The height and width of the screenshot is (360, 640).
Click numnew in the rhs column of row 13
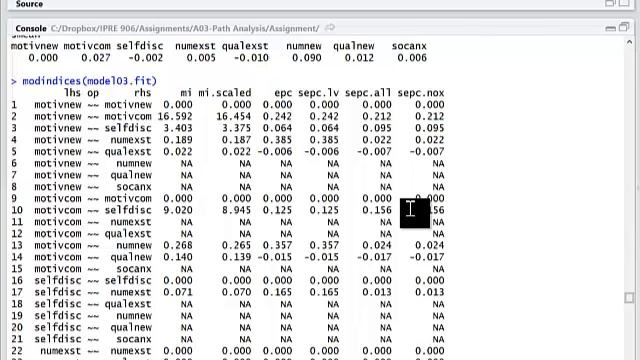click(133, 245)
